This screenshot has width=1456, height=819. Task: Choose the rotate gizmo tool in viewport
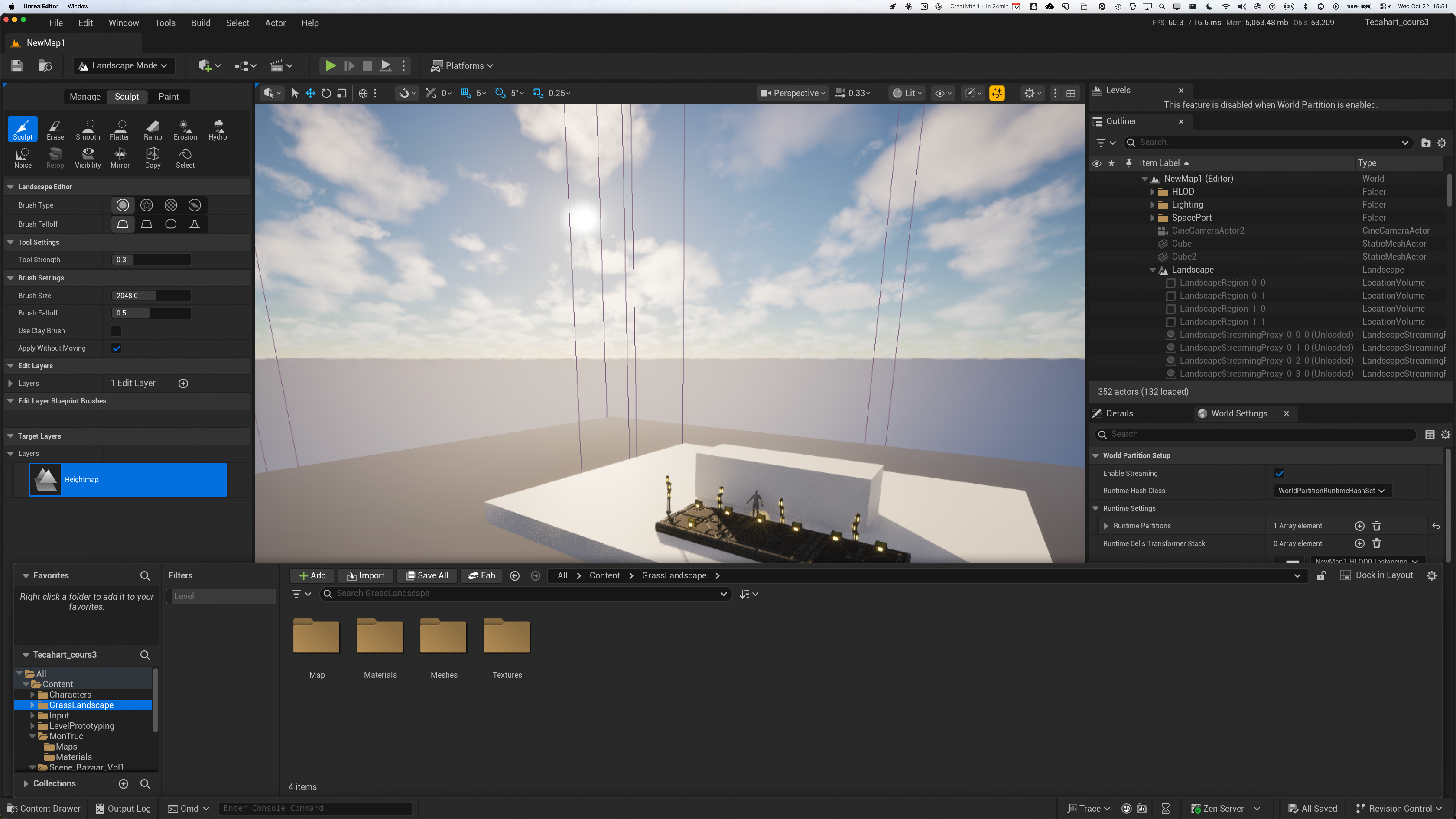(x=326, y=93)
